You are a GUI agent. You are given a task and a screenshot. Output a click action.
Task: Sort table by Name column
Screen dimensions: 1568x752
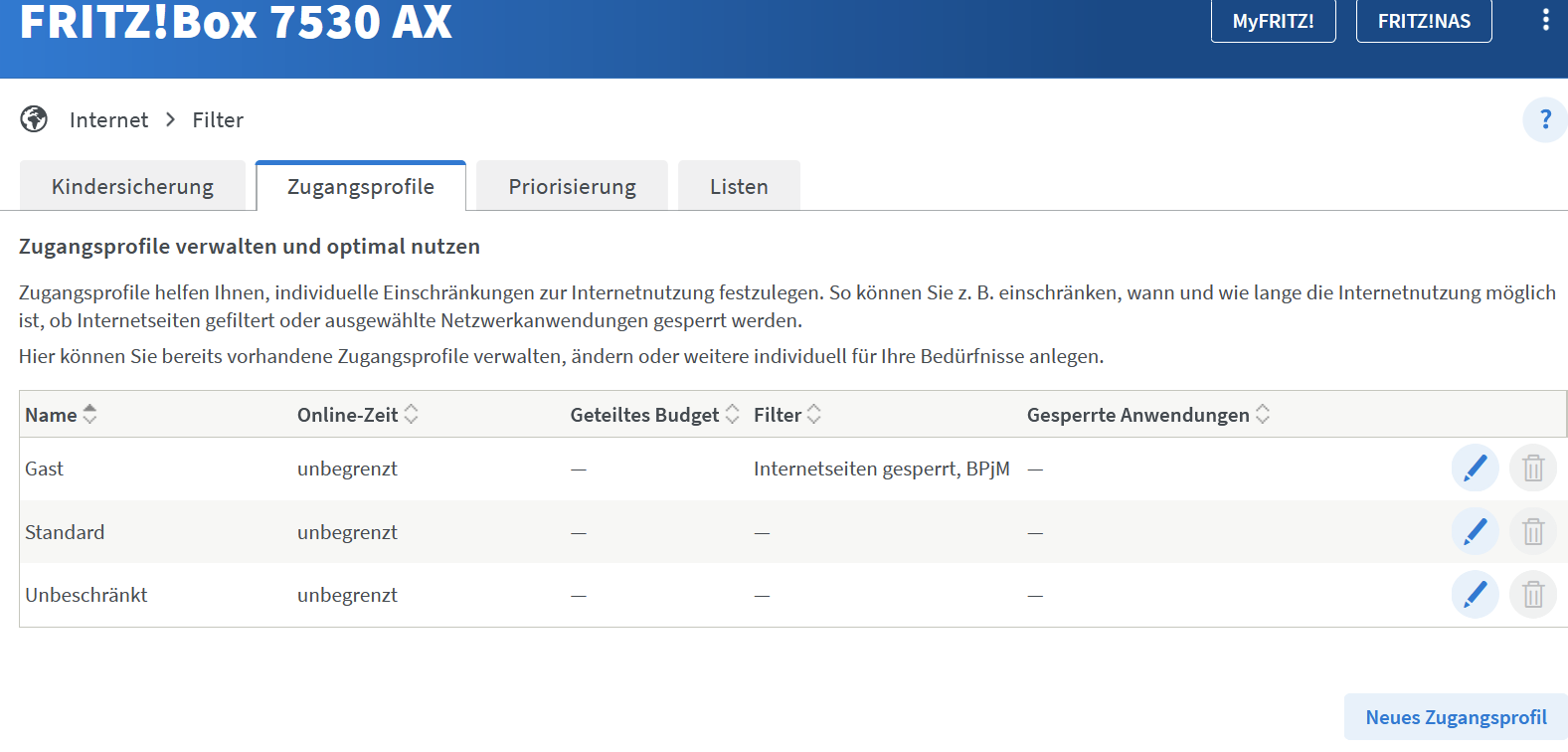(x=61, y=415)
